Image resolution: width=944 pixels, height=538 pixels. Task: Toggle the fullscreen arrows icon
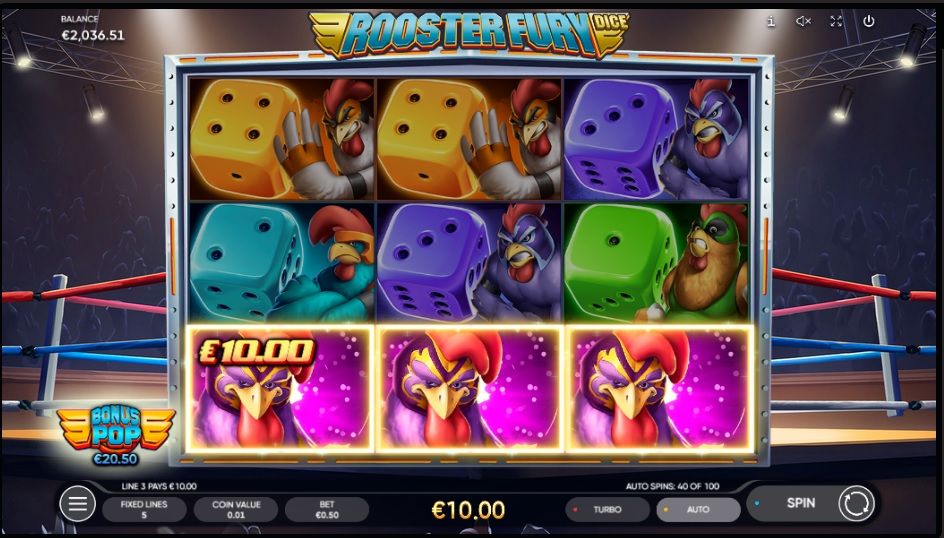(x=836, y=22)
